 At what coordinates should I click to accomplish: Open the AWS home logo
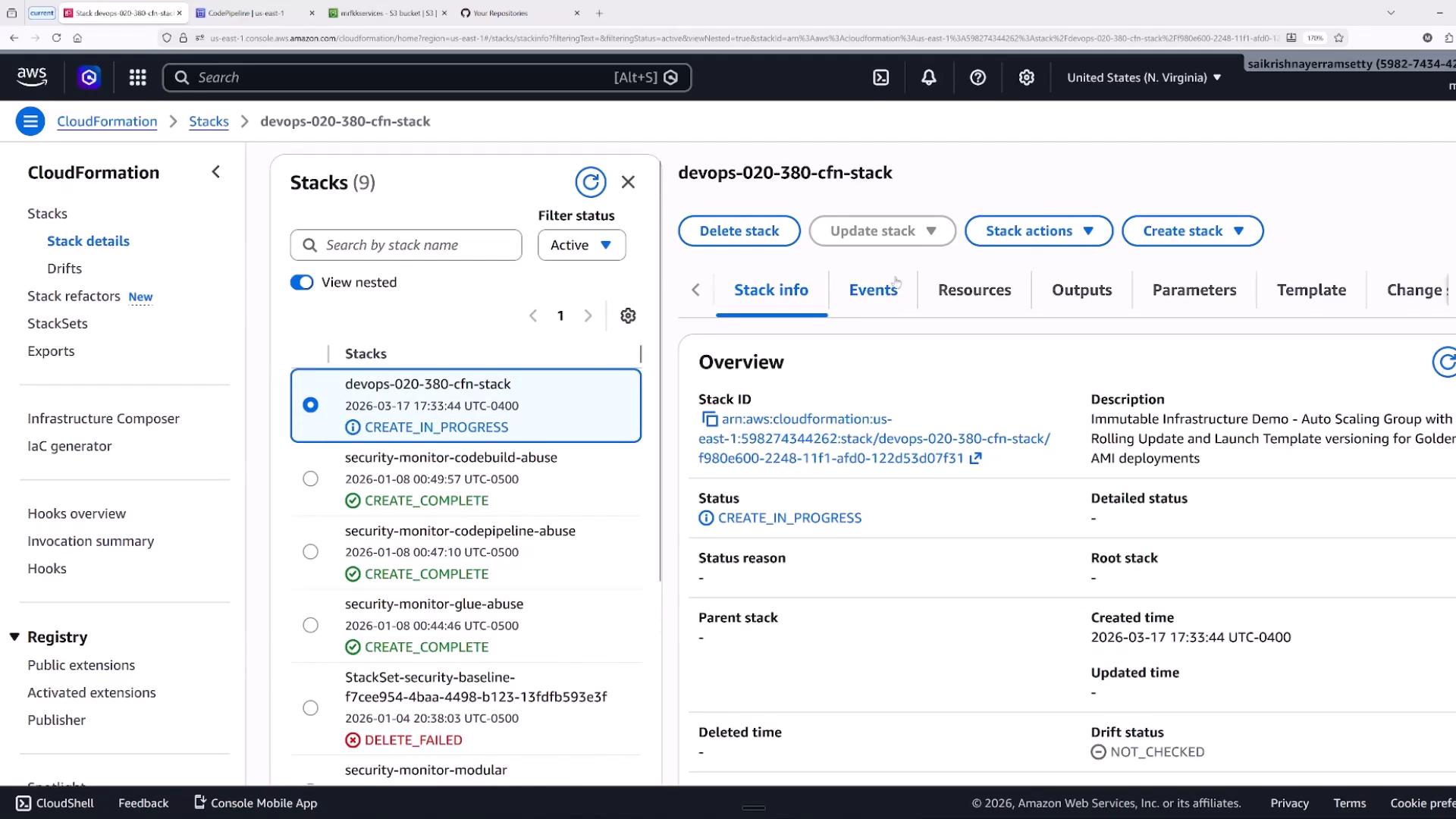pos(31,77)
